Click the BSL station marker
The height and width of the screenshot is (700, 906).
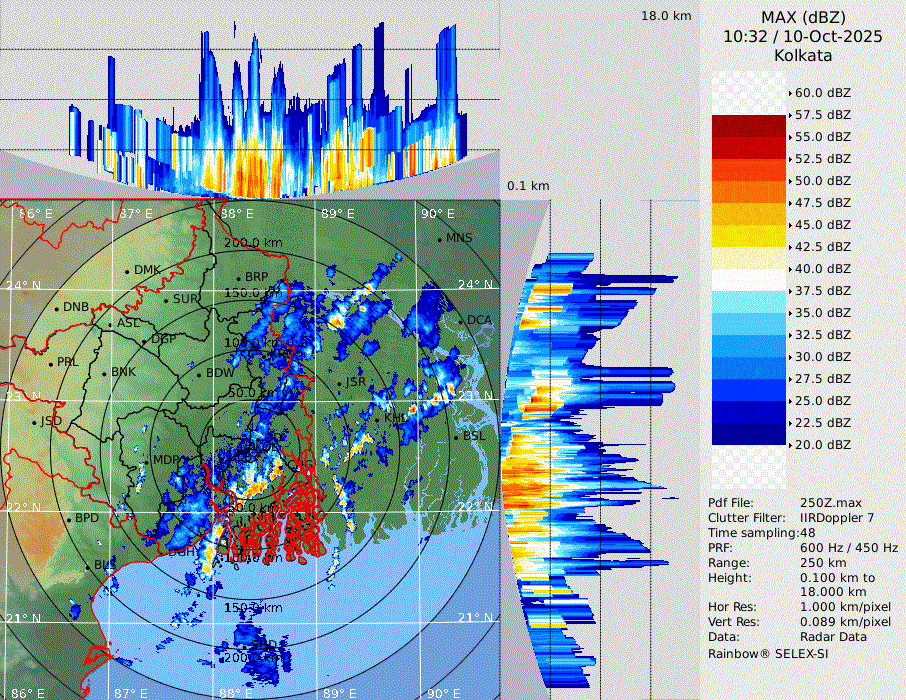456,438
